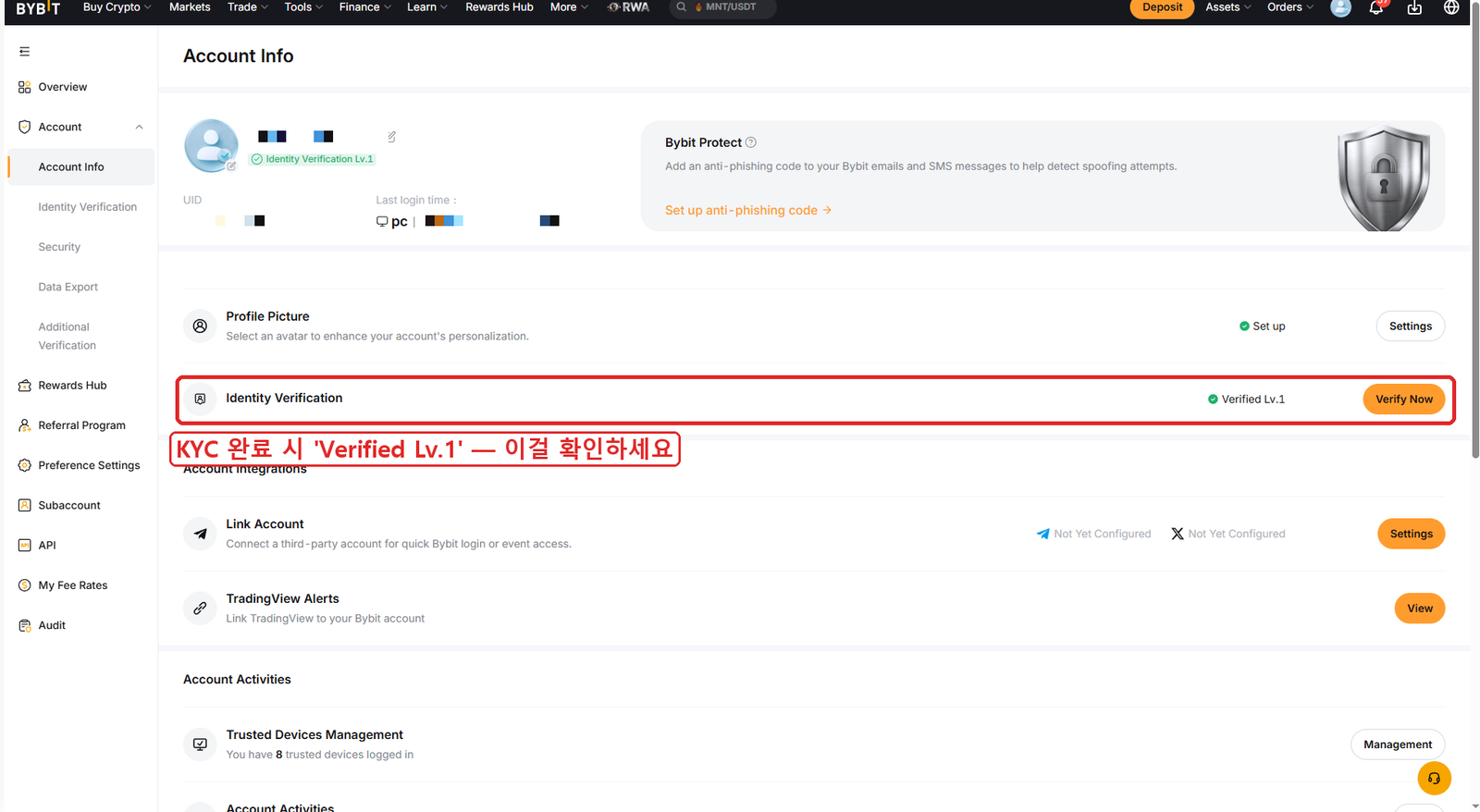The width and height of the screenshot is (1480, 812).
Task: Click Telegram Not Yet Configured status
Action: (x=1094, y=534)
